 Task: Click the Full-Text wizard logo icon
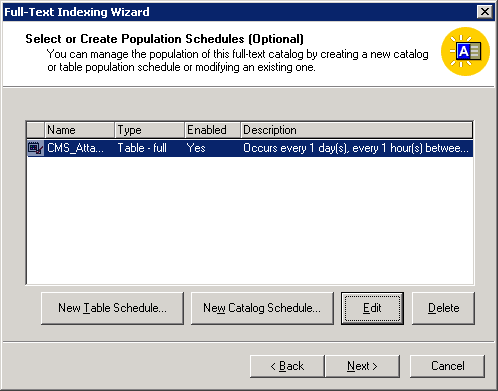[465, 52]
